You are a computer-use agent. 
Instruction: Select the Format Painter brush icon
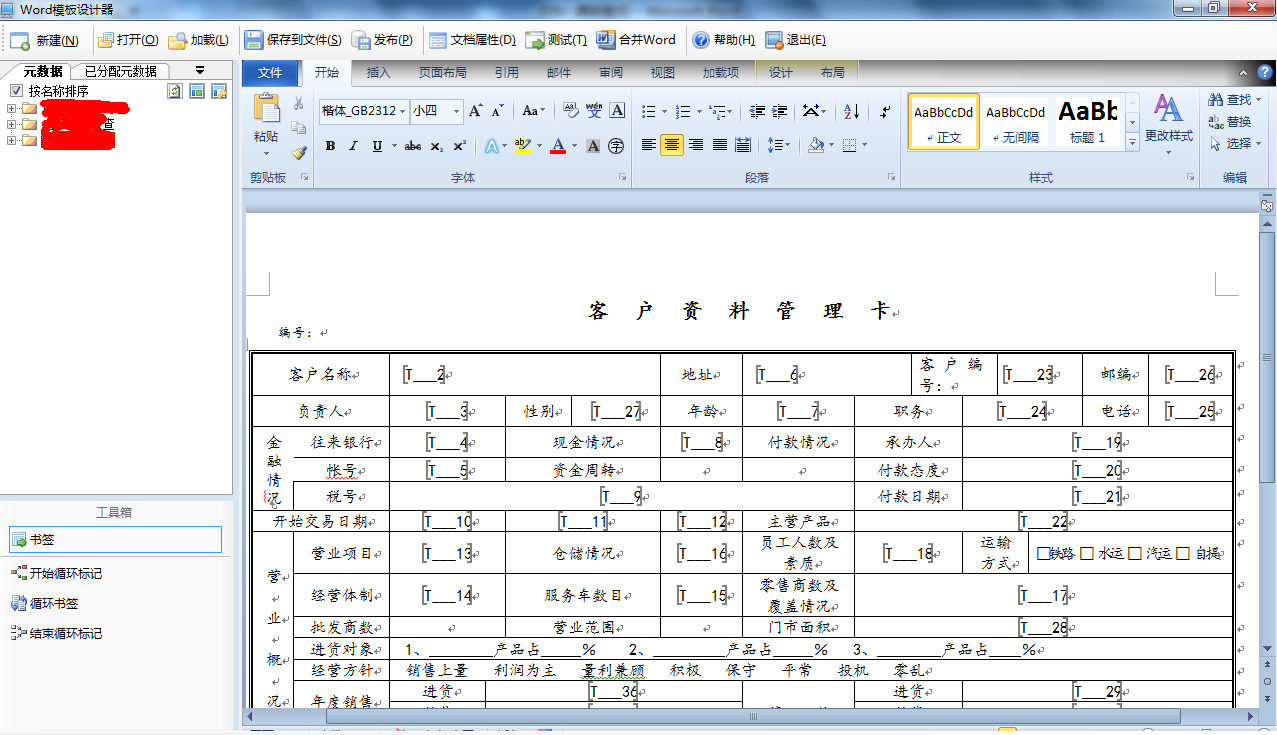(298, 153)
